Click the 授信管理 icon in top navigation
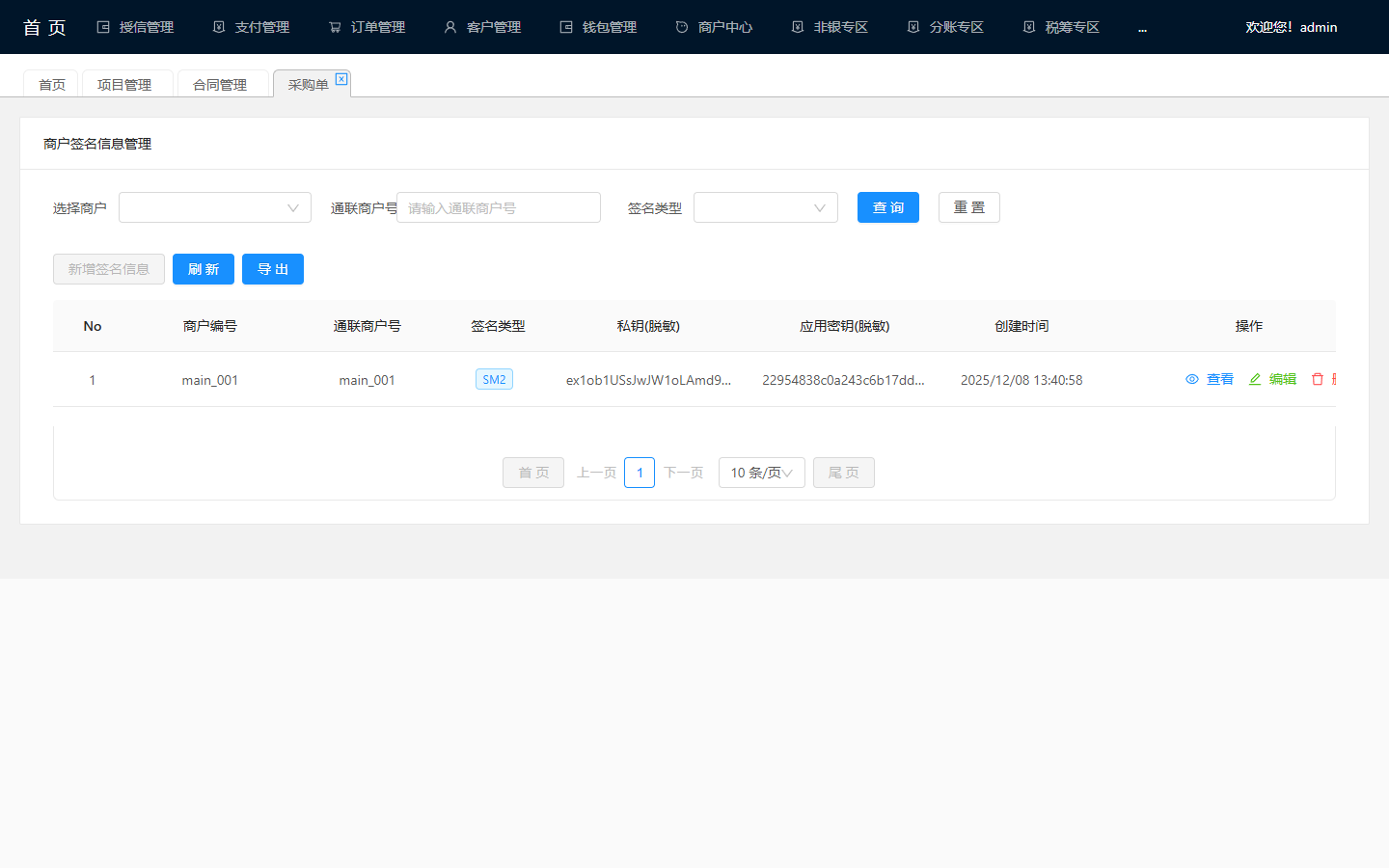Image resolution: width=1389 pixels, height=868 pixels. (x=103, y=27)
